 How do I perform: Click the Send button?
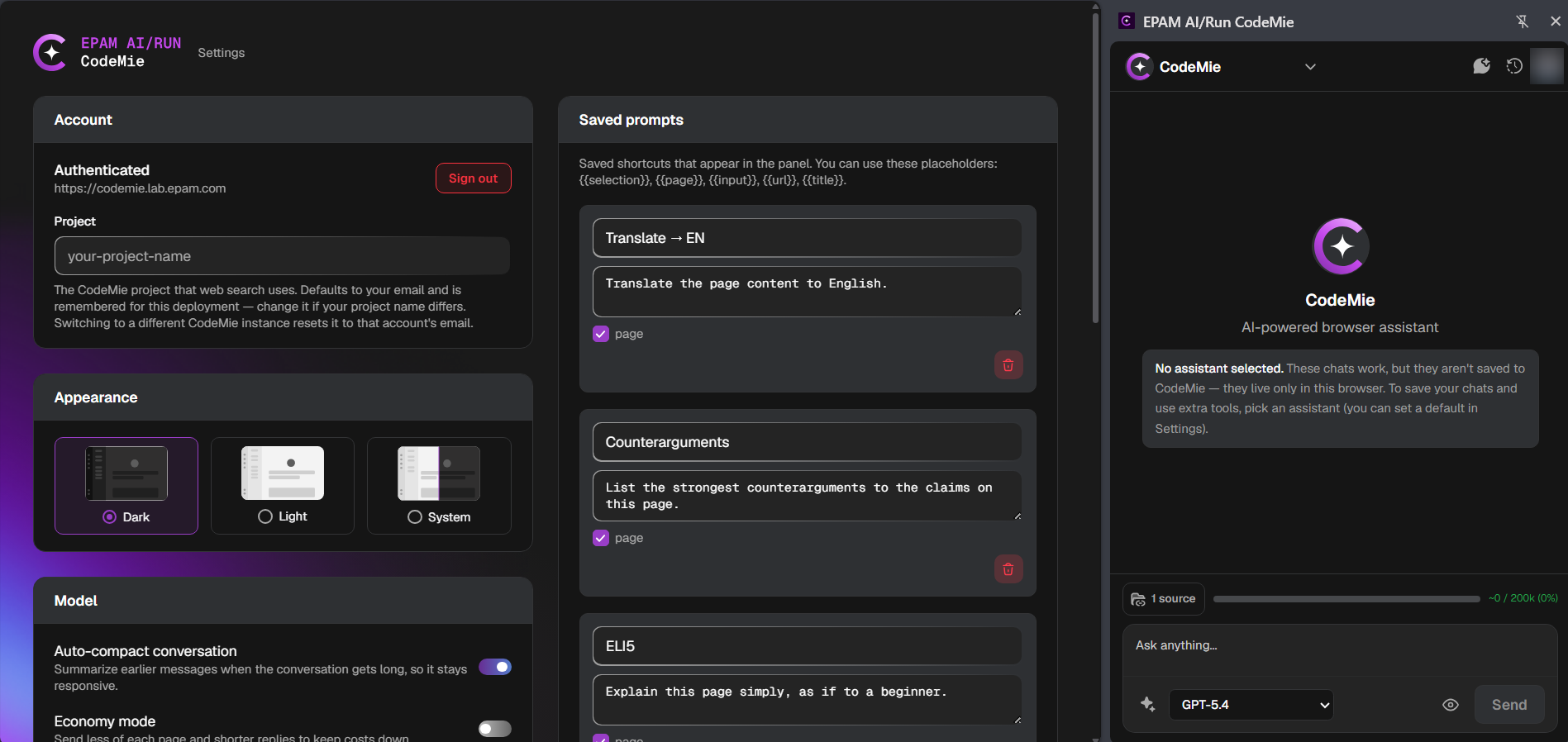(1509, 705)
